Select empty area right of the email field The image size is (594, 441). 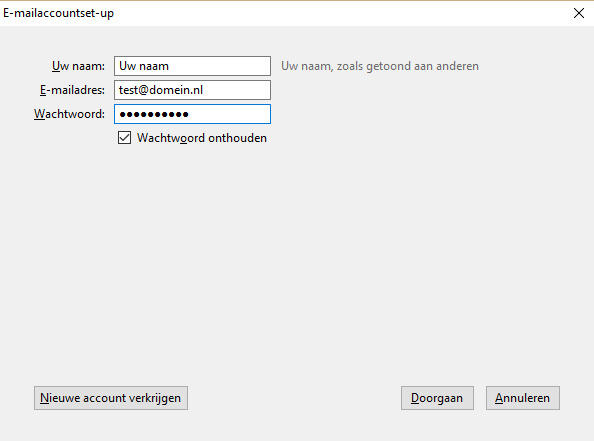pyautogui.click(x=417, y=90)
